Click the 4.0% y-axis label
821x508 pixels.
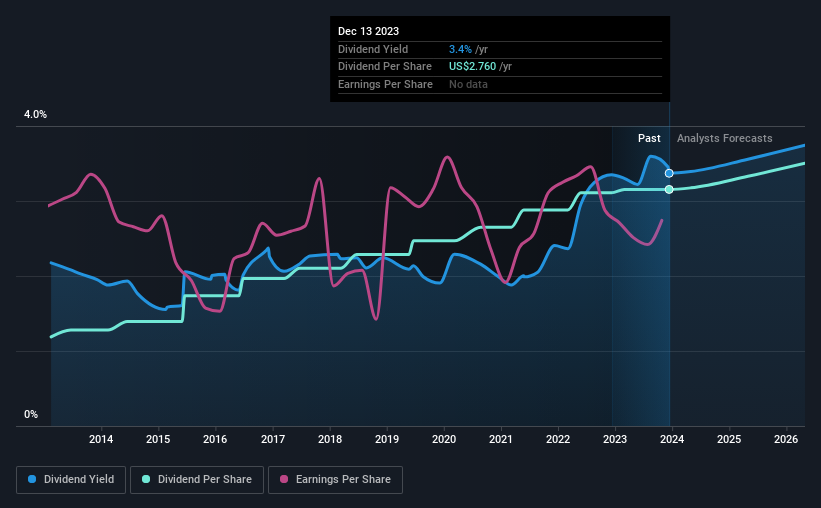pyautogui.click(x=36, y=115)
